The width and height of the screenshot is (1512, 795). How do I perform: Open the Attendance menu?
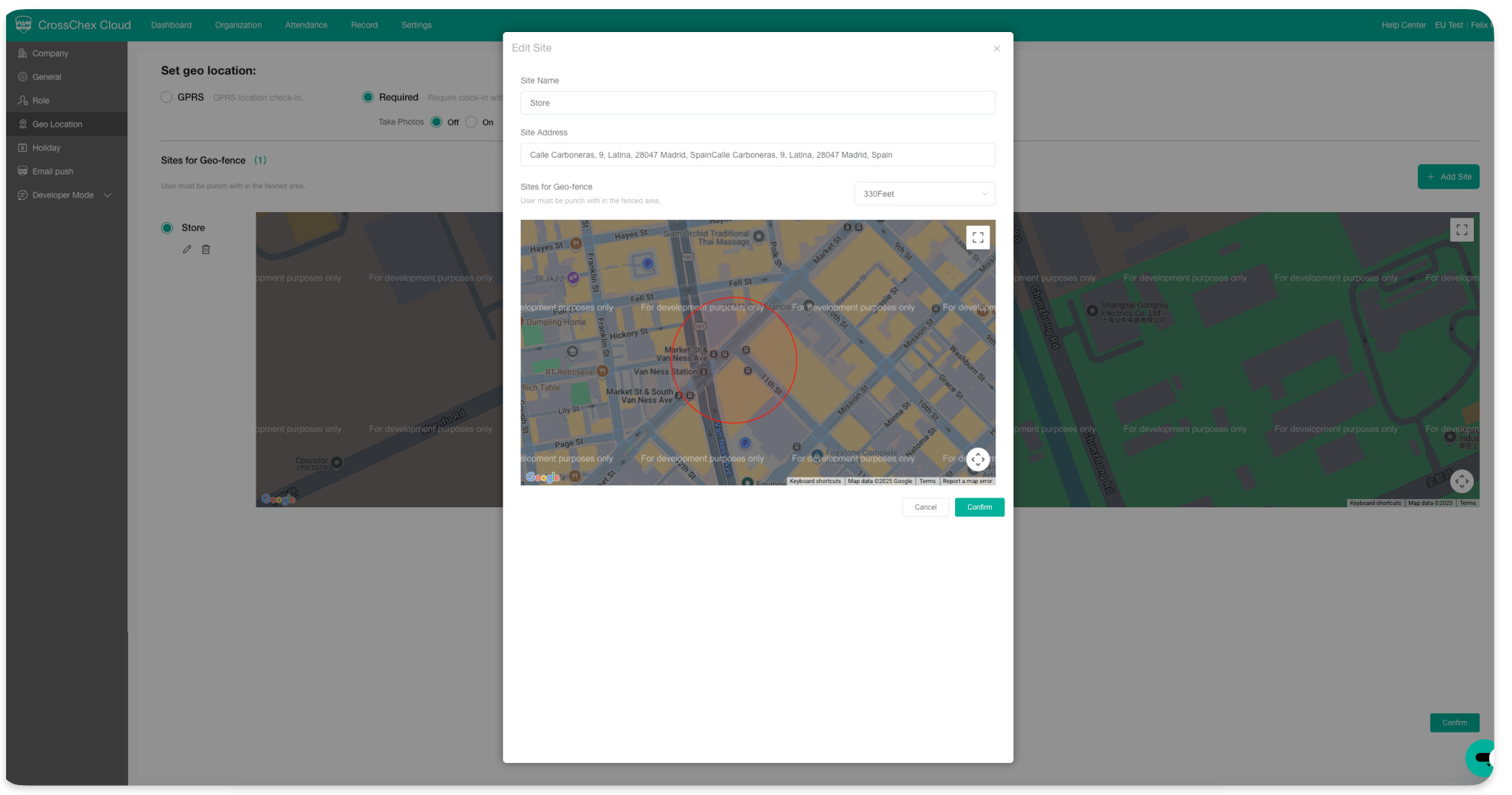(306, 25)
